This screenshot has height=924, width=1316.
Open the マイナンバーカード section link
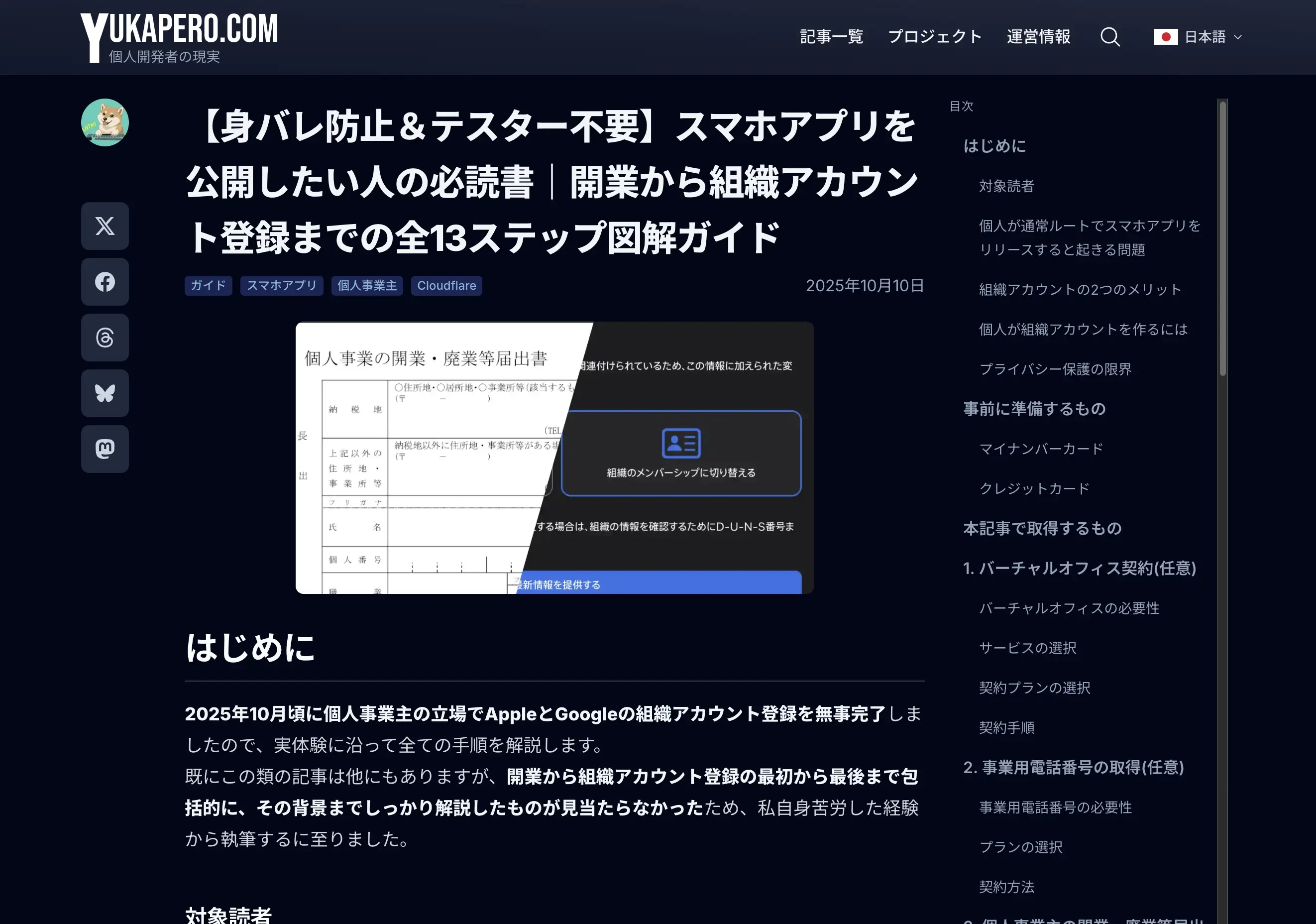pyautogui.click(x=1040, y=449)
